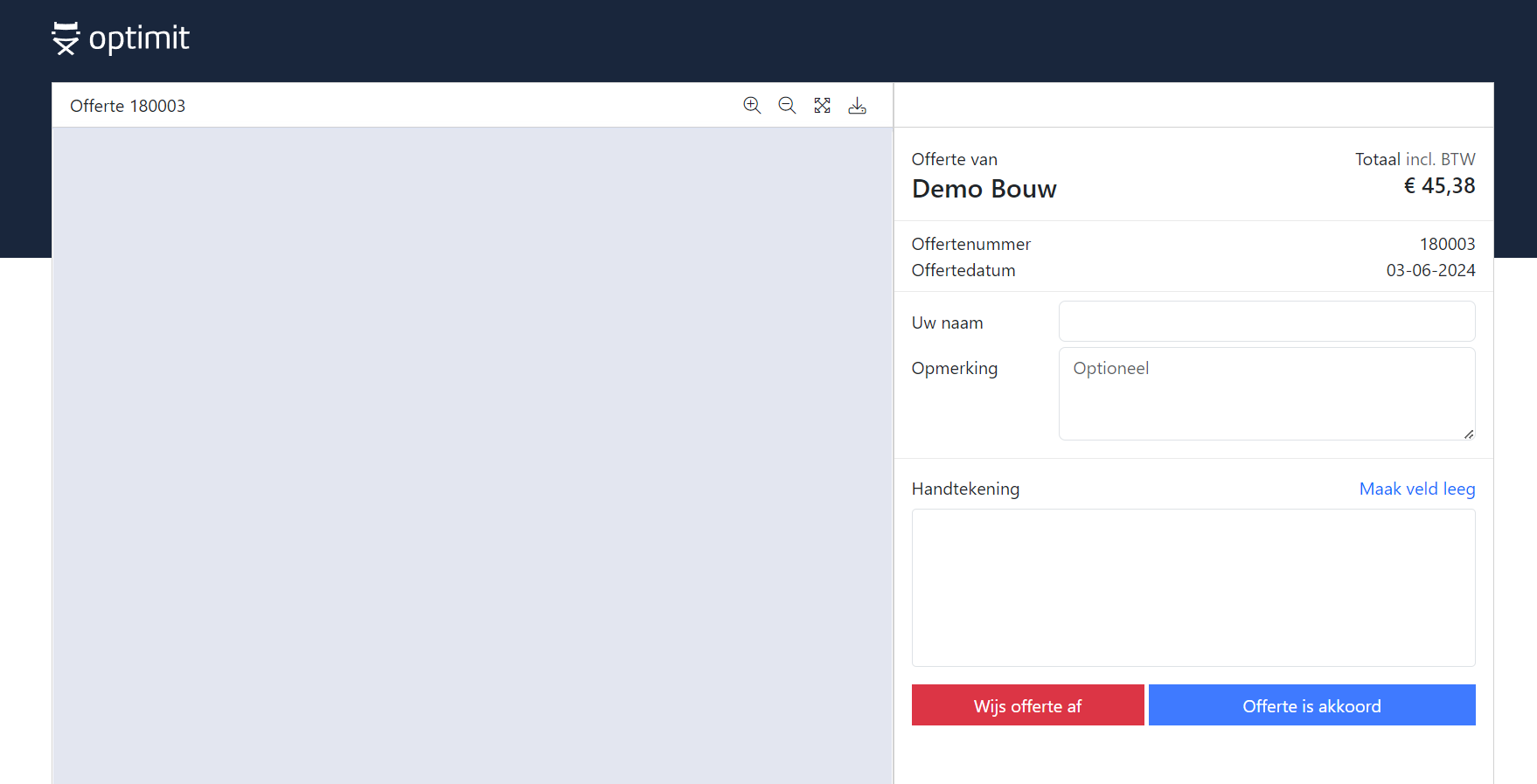Select the Opmerking label
The height and width of the screenshot is (784, 1537).
tap(955, 368)
